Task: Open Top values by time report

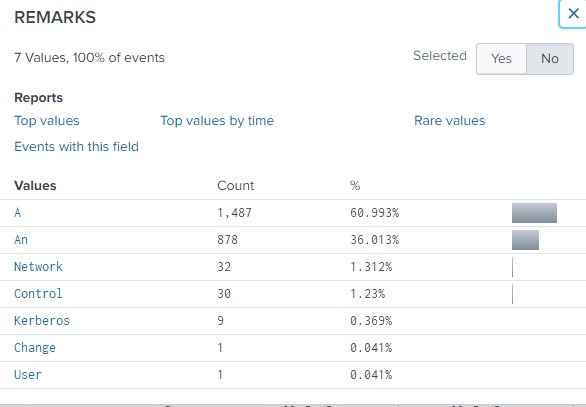Action: [x=217, y=121]
